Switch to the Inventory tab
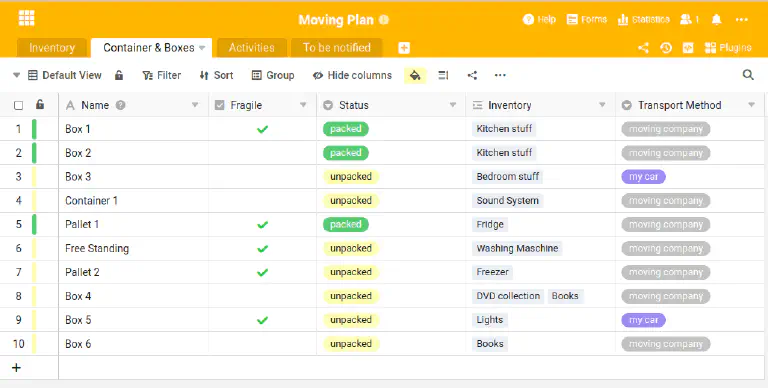Screen dimensions: 768x388 tap(52, 48)
